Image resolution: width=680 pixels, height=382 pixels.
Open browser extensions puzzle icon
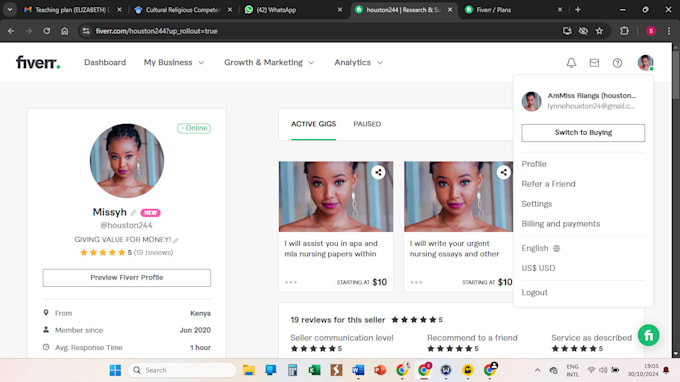point(624,31)
